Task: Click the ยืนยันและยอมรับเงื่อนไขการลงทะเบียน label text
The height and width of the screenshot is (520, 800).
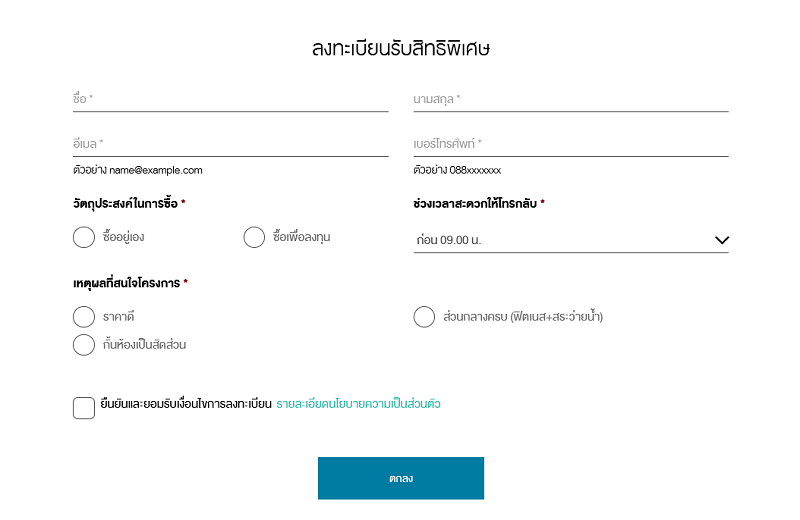Action: [x=186, y=404]
